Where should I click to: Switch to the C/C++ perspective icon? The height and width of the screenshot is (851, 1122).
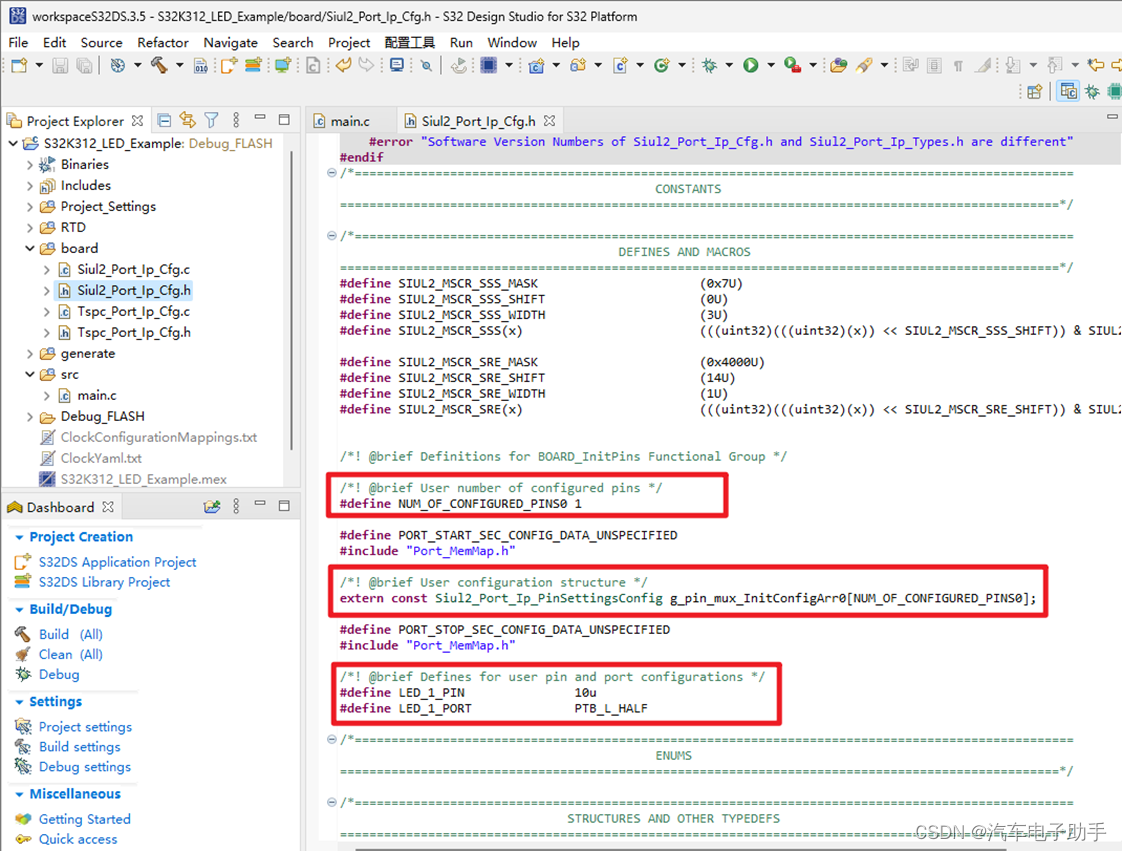coord(1068,92)
